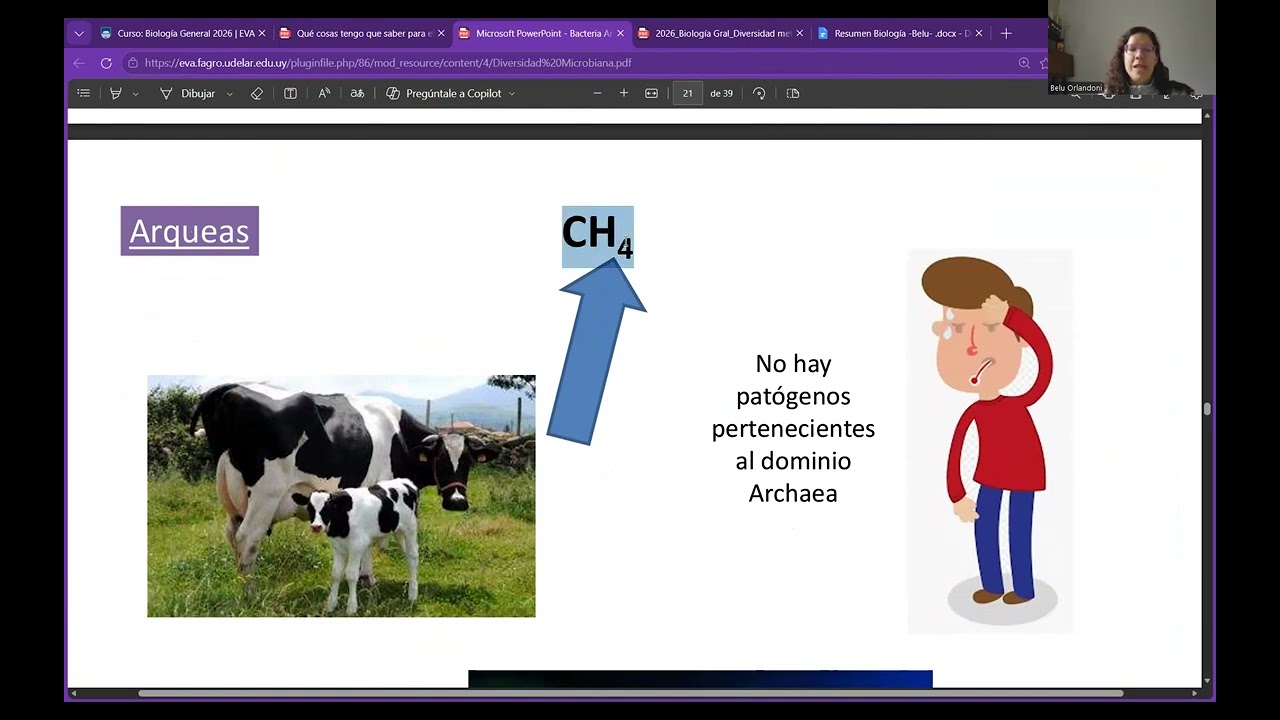Start read aloud in PDF toolbar
1280x720 pixels.
324,93
